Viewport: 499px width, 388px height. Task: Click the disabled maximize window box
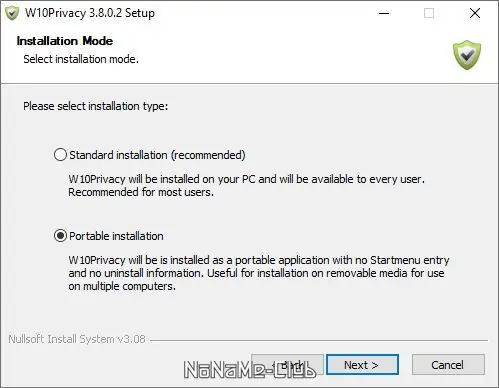pyautogui.click(x=429, y=13)
